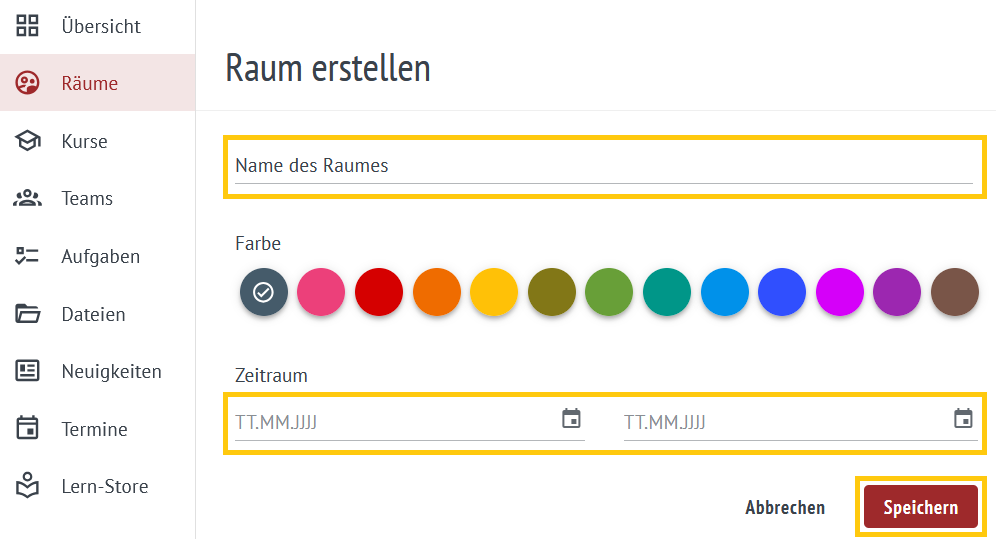Open the end date calendar picker

(964, 418)
